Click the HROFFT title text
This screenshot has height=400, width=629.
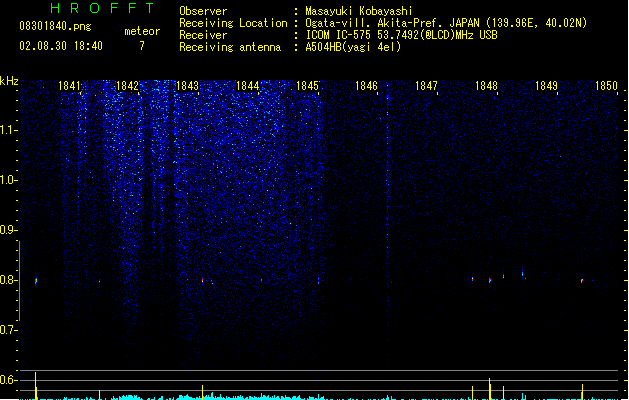coord(102,8)
